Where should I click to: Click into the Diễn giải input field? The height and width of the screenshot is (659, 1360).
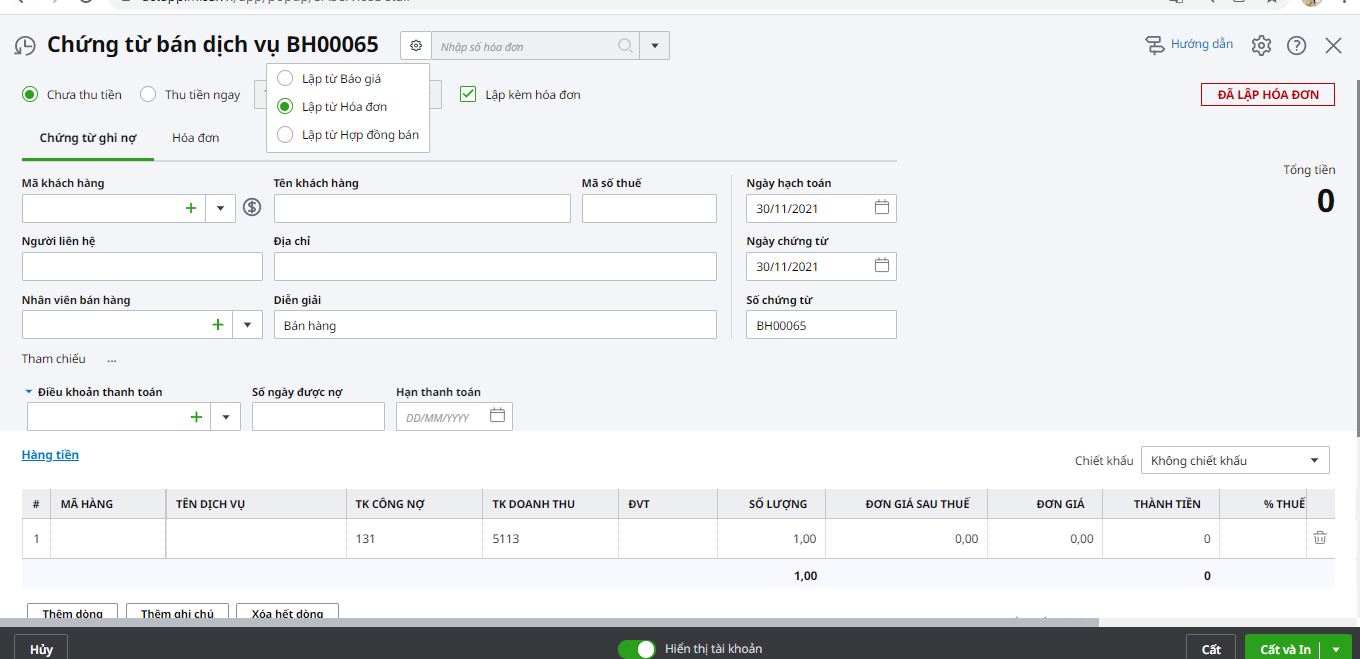495,325
